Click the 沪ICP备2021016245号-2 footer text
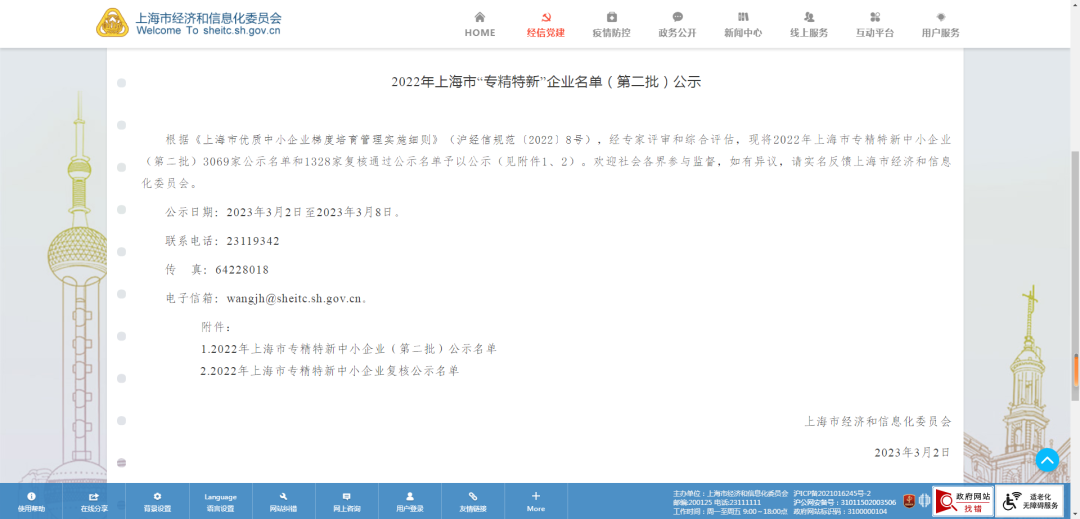The height and width of the screenshot is (519, 1080). [x=832, y=494]
